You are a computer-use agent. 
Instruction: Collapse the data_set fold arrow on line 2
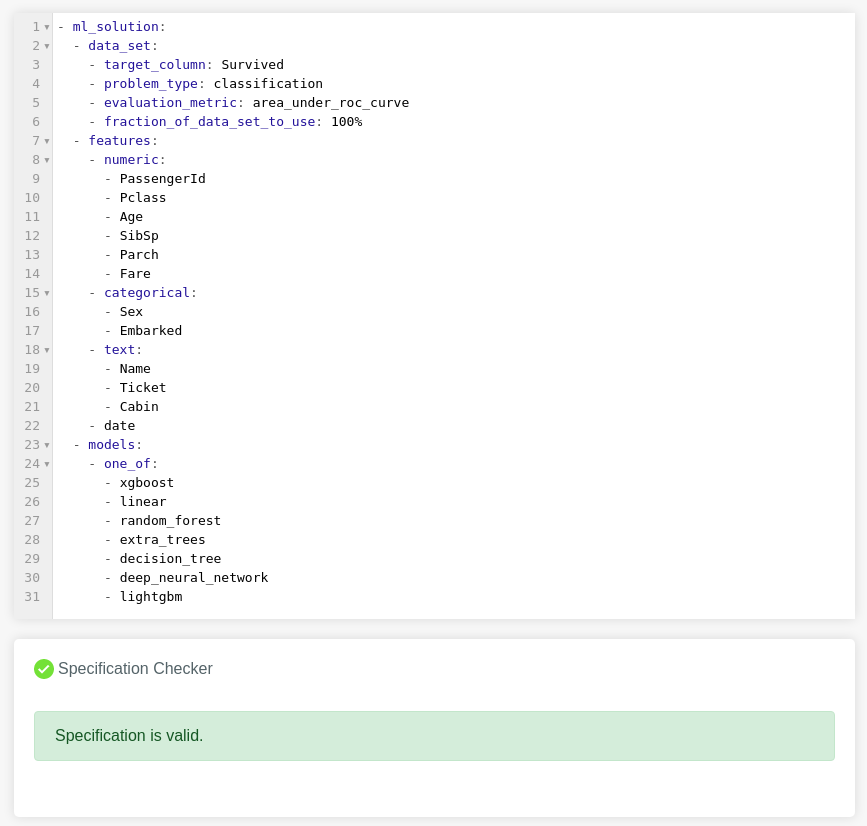47,46
